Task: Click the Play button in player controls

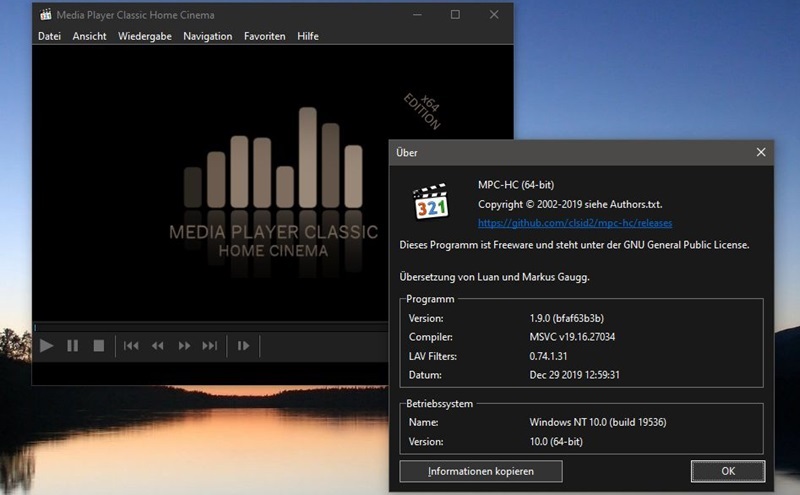Action: (46, 346)
